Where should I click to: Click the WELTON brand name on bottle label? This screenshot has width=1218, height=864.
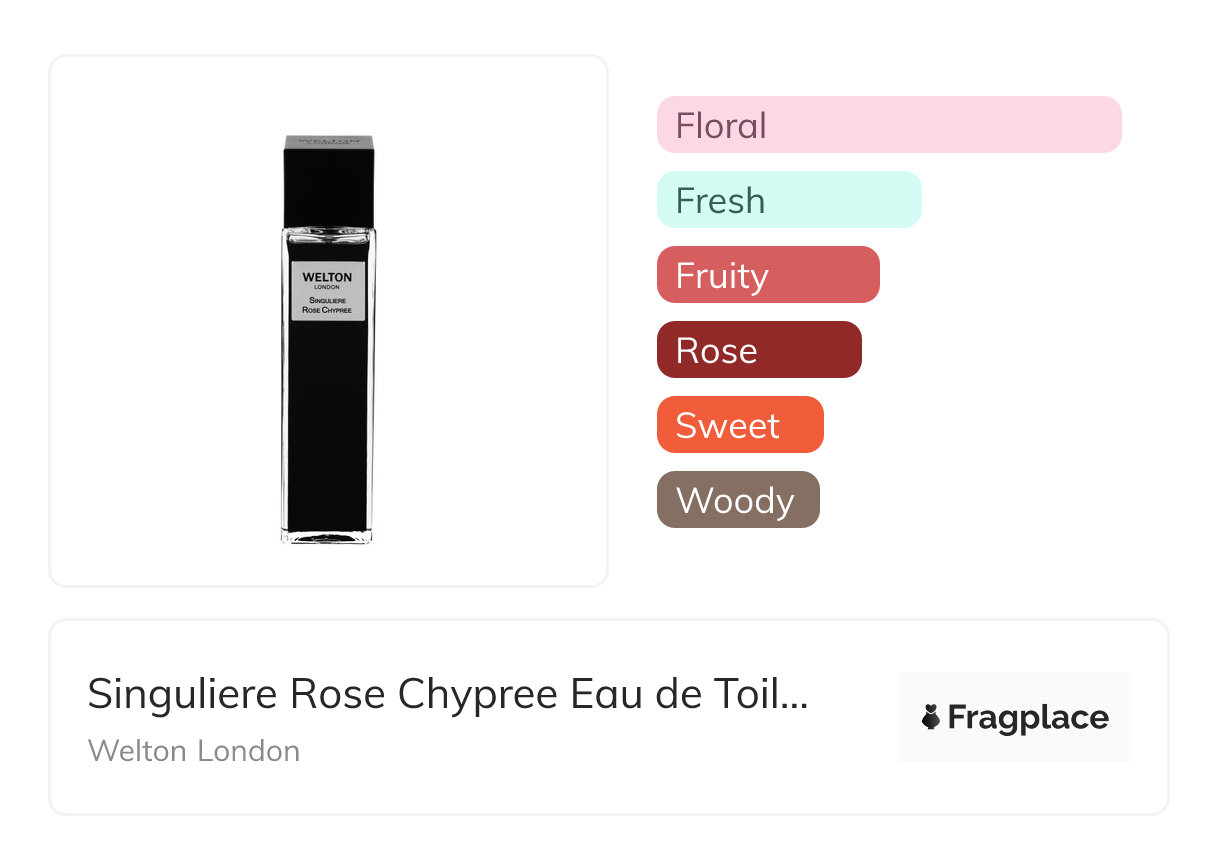(328, 277)
